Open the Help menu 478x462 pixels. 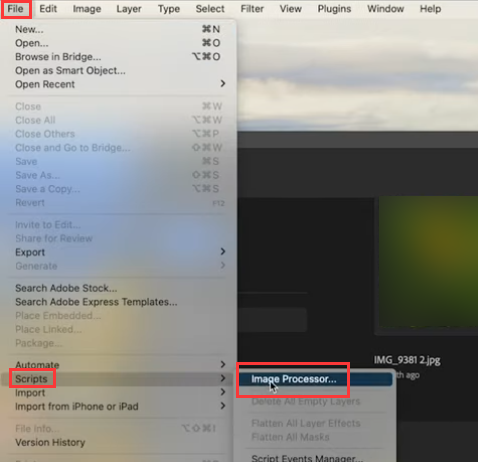(x=430, y=9)
